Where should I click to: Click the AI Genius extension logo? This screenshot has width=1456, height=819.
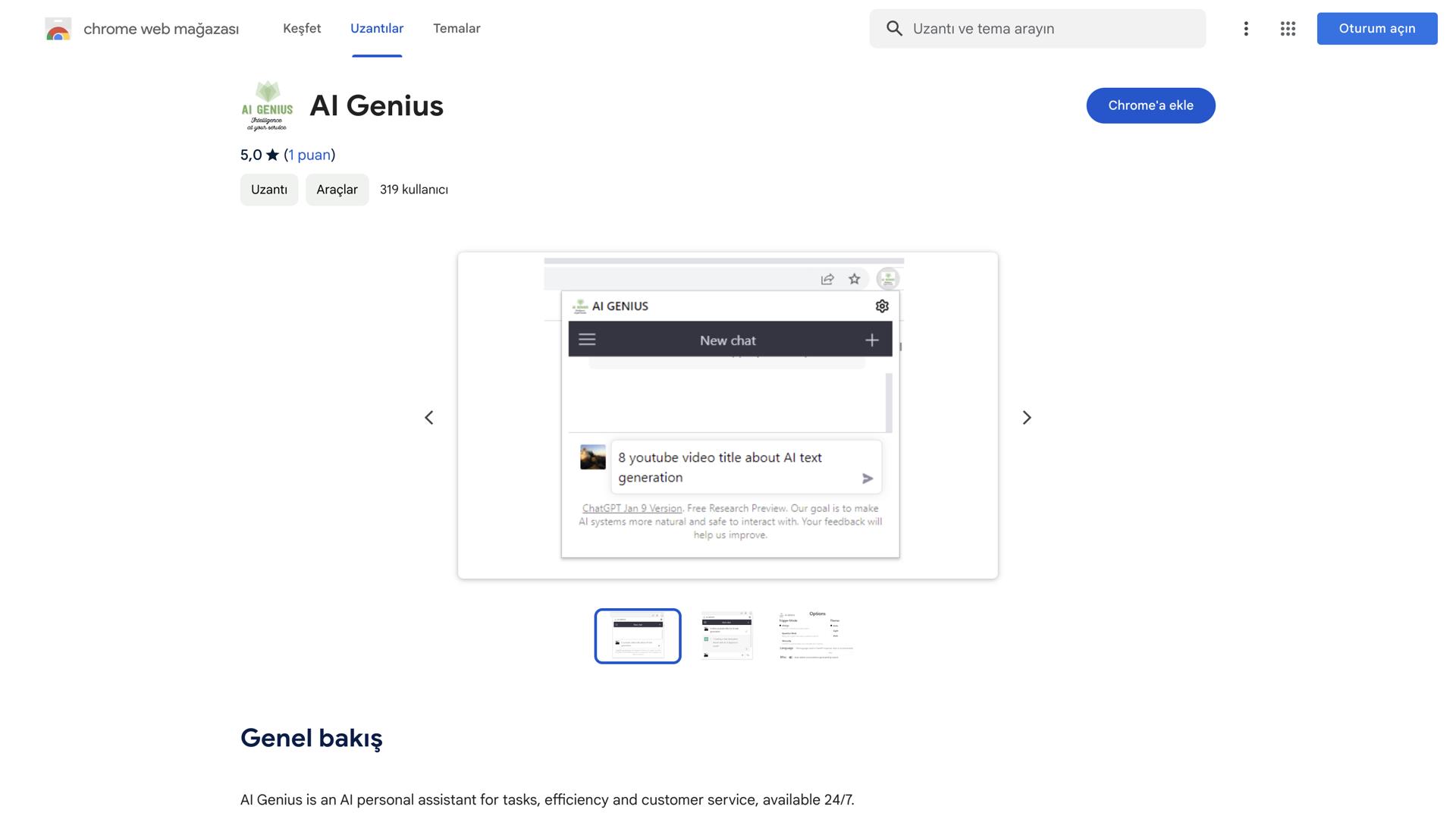(x=267, y=105)
